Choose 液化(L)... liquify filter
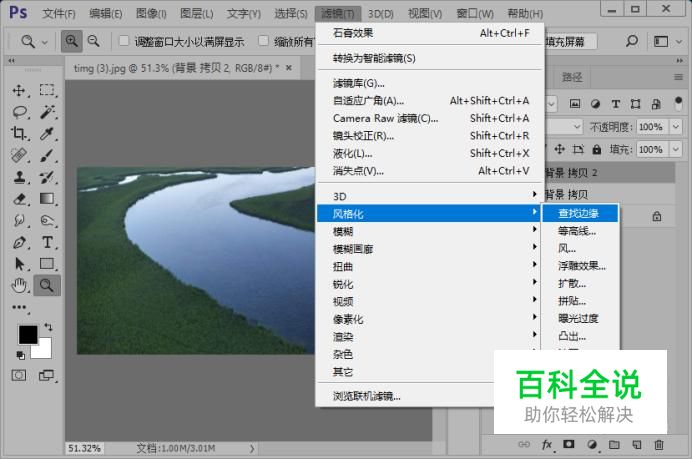This screenshot has width=692, height=459. 430,153
